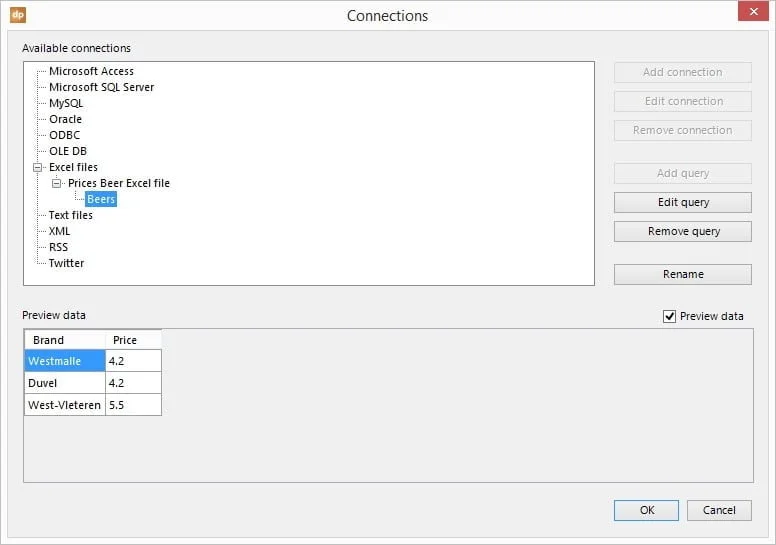776x545 pixels.
Task: Collapse the Prices Beer Excel file node
Action: point(56,184)
